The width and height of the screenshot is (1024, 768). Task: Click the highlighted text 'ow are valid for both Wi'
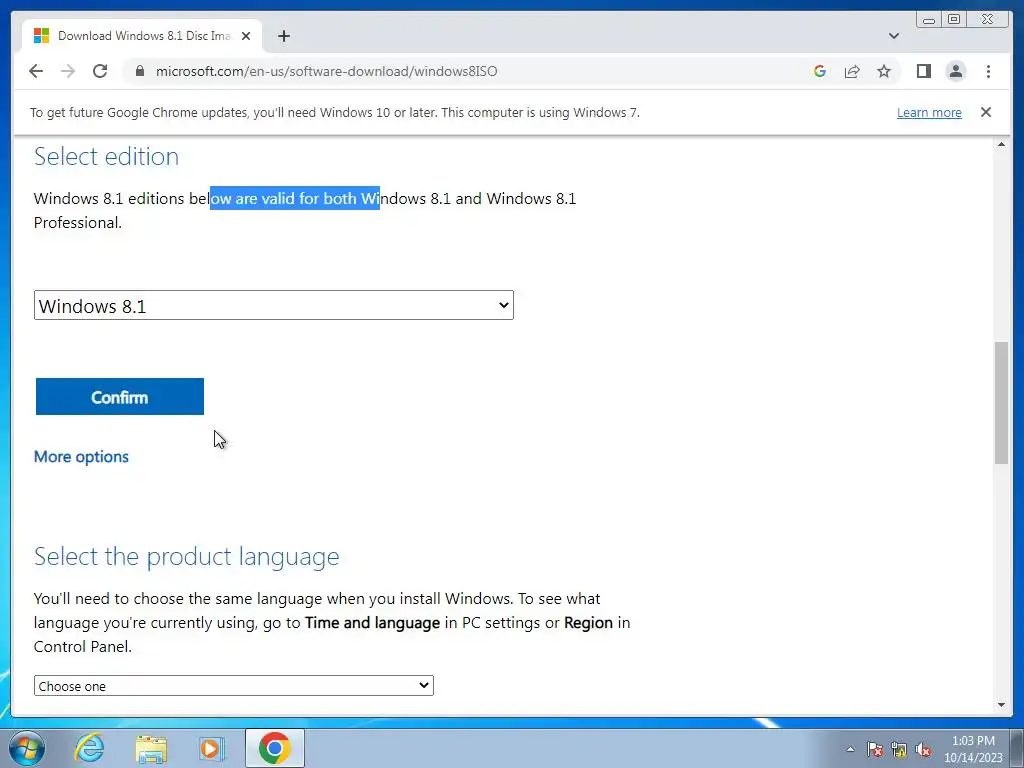pos(295,199)
